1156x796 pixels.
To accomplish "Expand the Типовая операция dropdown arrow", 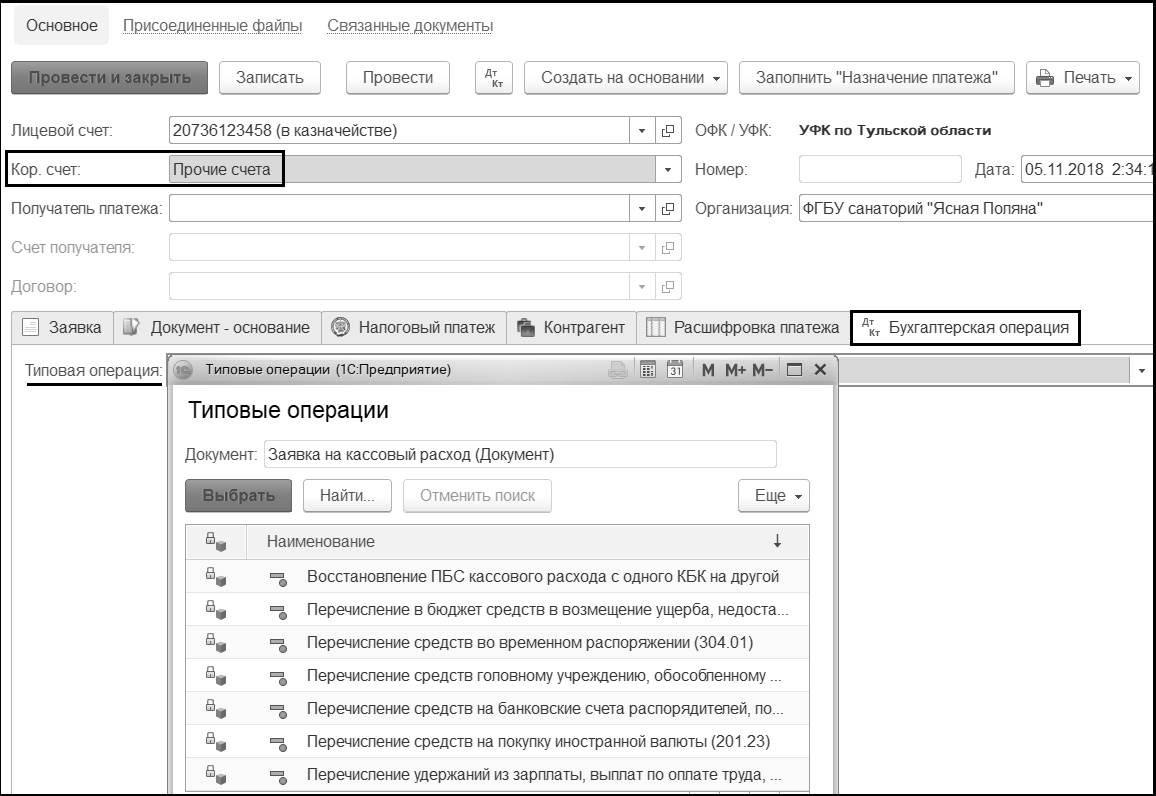I will pyautogui.click(x=1141, y=371).
